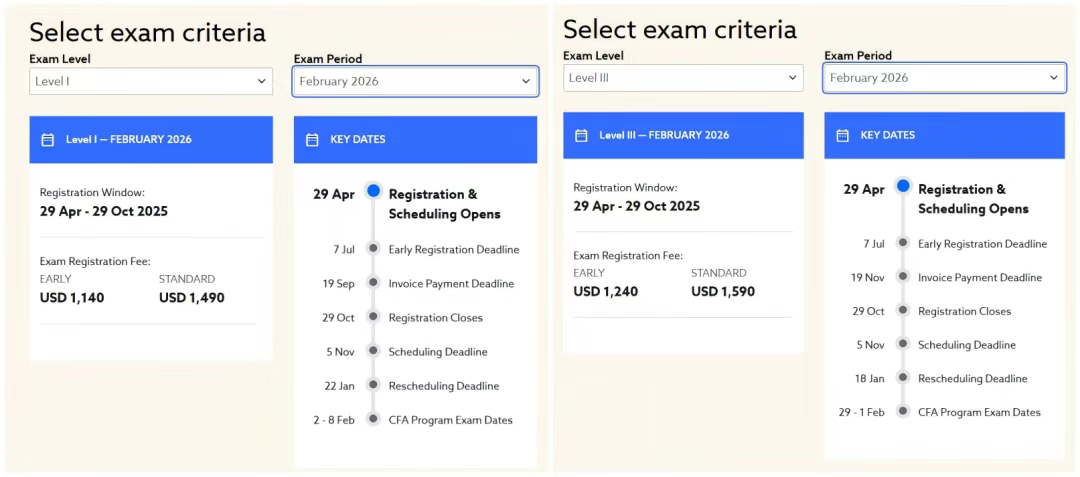
Task: Click calendar icon beside Level I — FEBRUARY 2026
Action: 48,140
